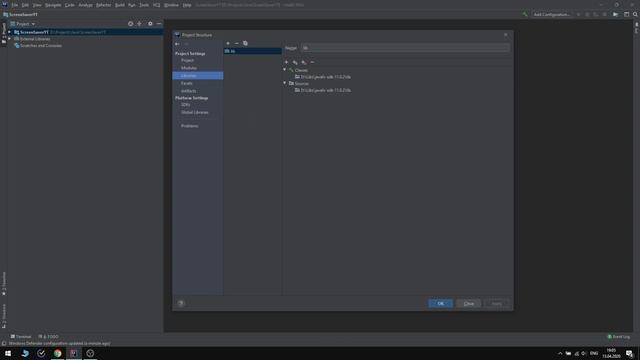Open IntelliJ IDEA from Windows taskbar

pyautogui.click(x=74, y=353)
